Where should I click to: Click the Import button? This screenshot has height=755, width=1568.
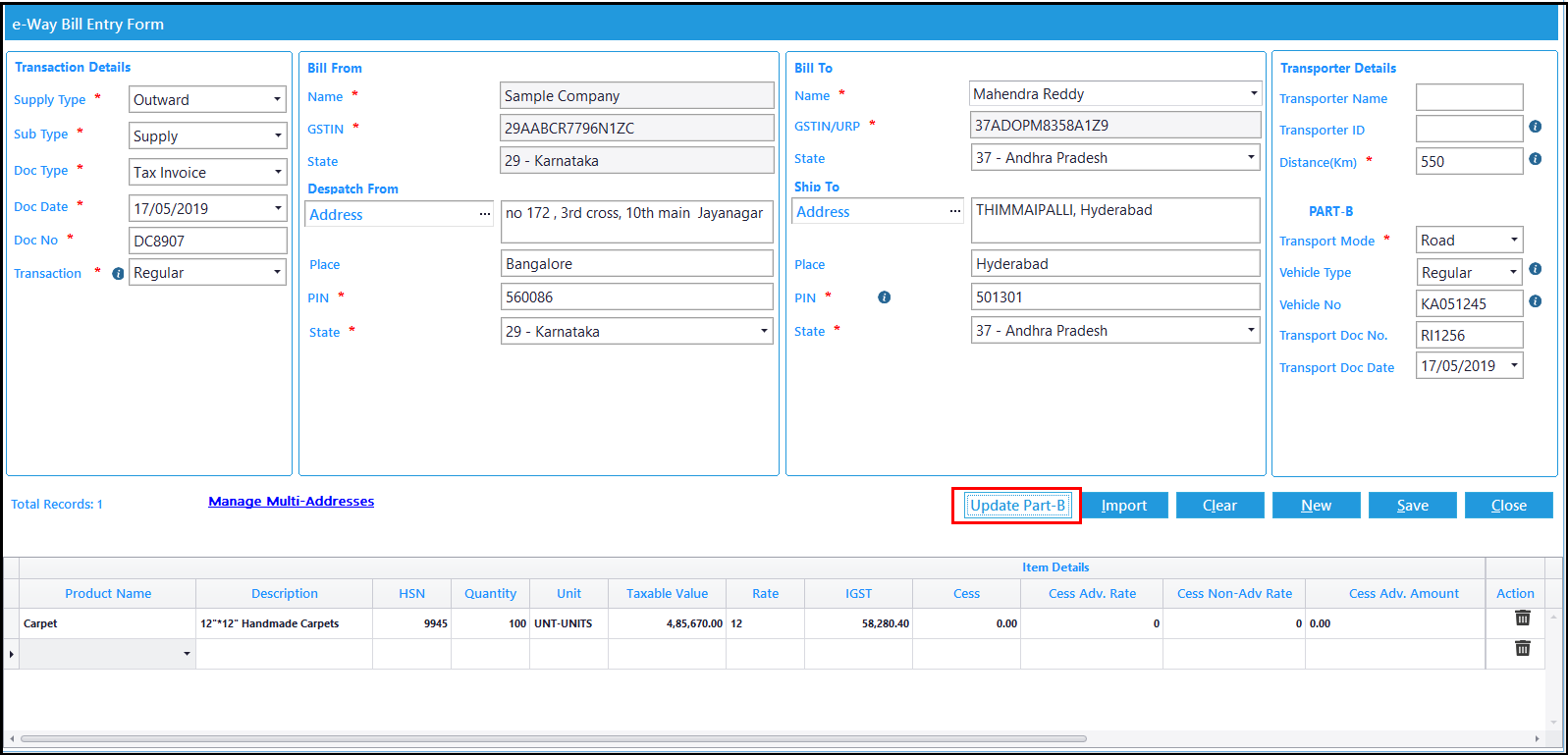tap(1124, 505)
